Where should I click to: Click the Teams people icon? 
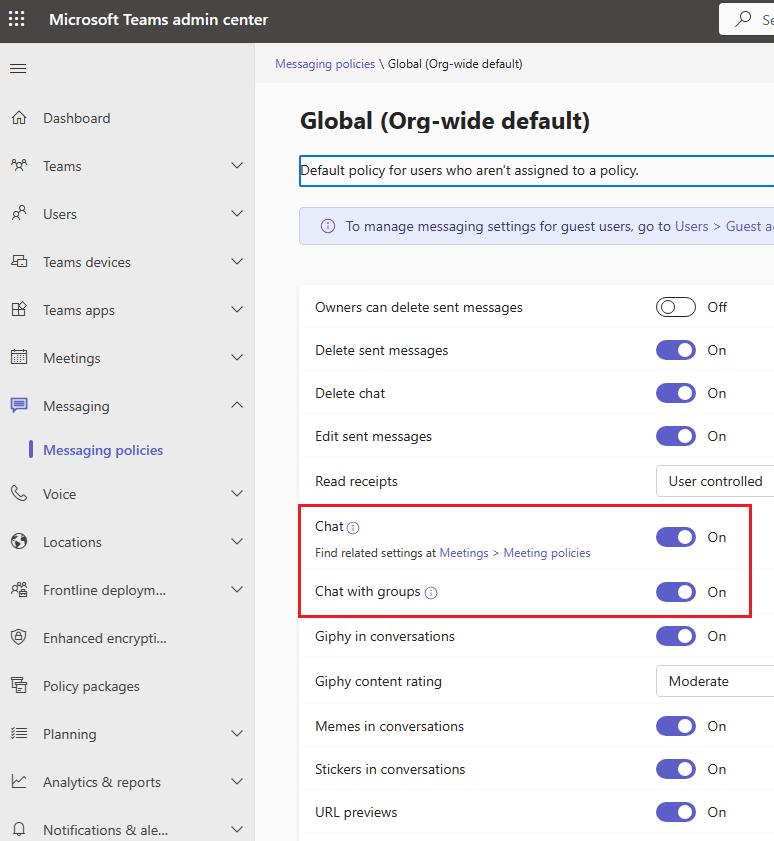(x=19, y=165)
